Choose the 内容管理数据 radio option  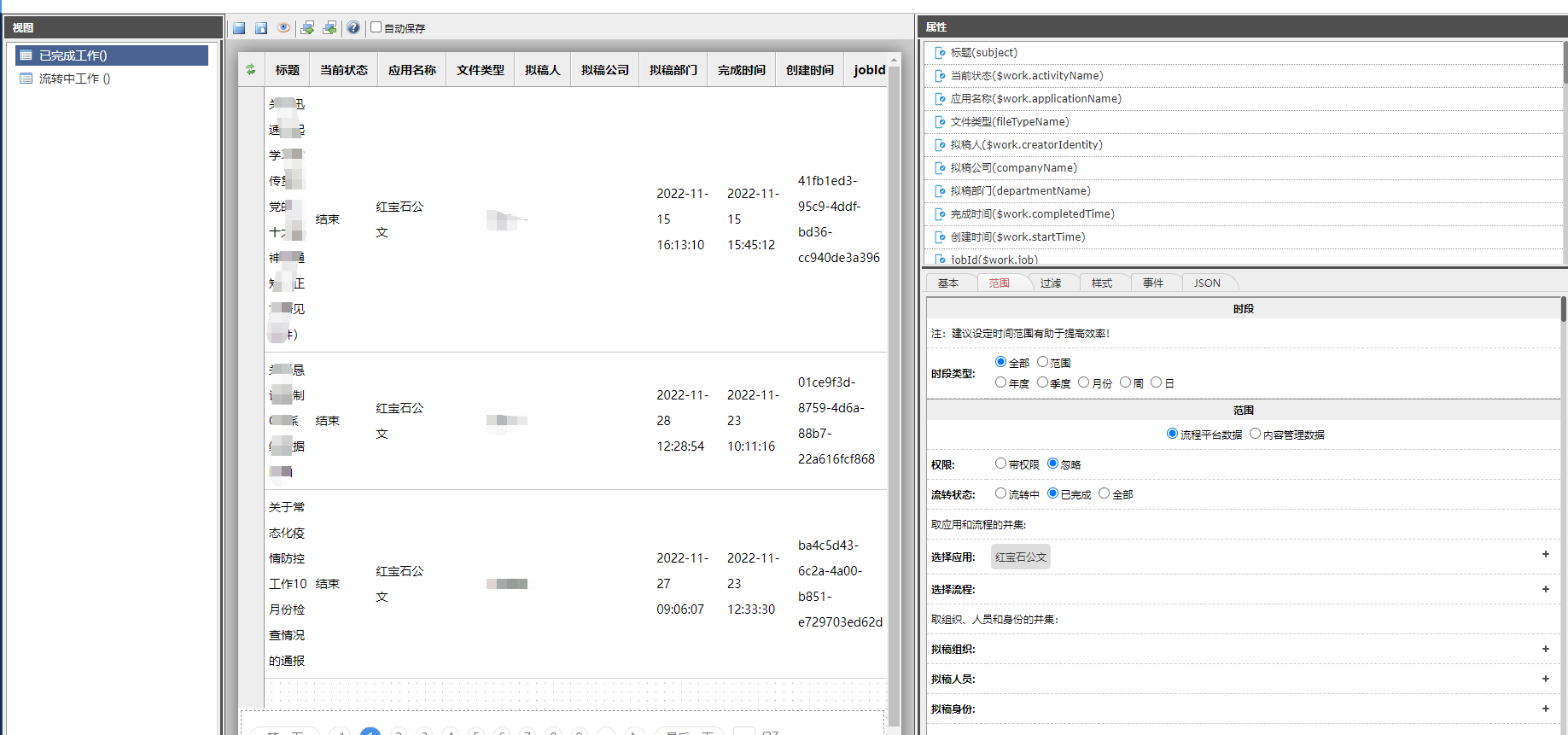click(1255, 434)
